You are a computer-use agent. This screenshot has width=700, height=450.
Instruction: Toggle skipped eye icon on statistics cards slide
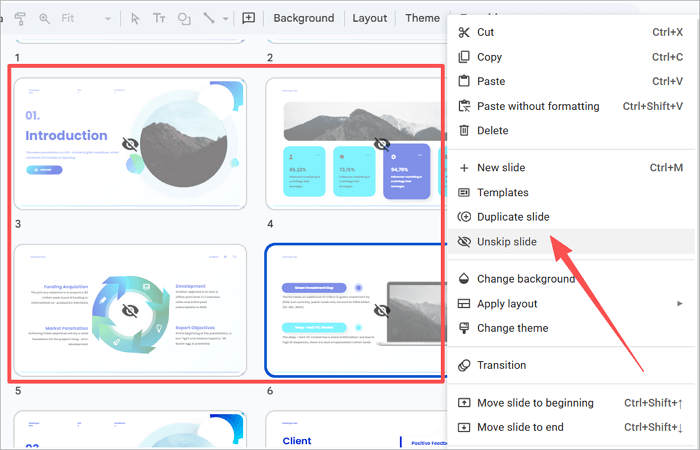point(382,144)
